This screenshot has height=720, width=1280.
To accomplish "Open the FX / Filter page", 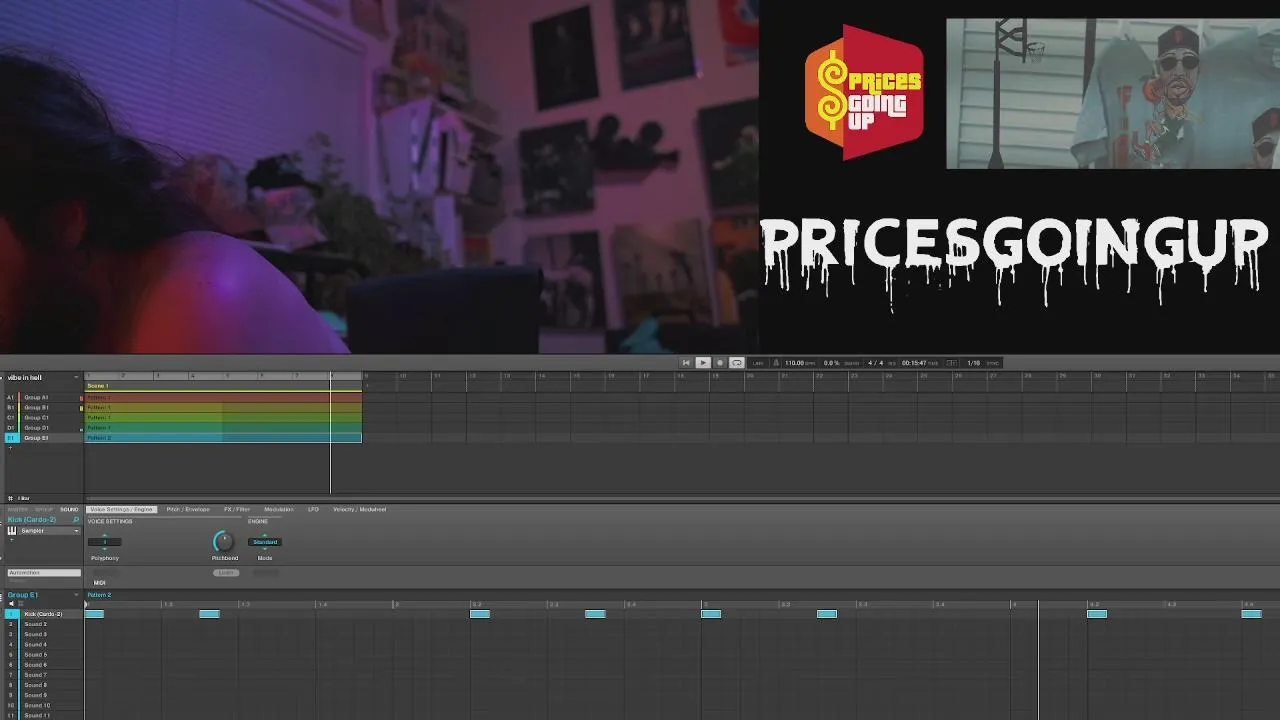I will pos(237,509).
